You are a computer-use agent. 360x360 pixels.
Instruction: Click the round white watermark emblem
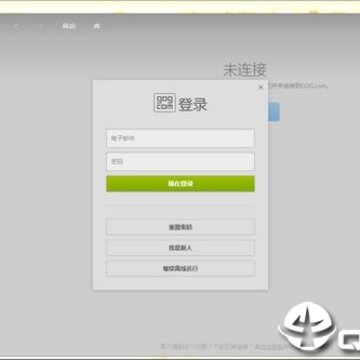306,326
